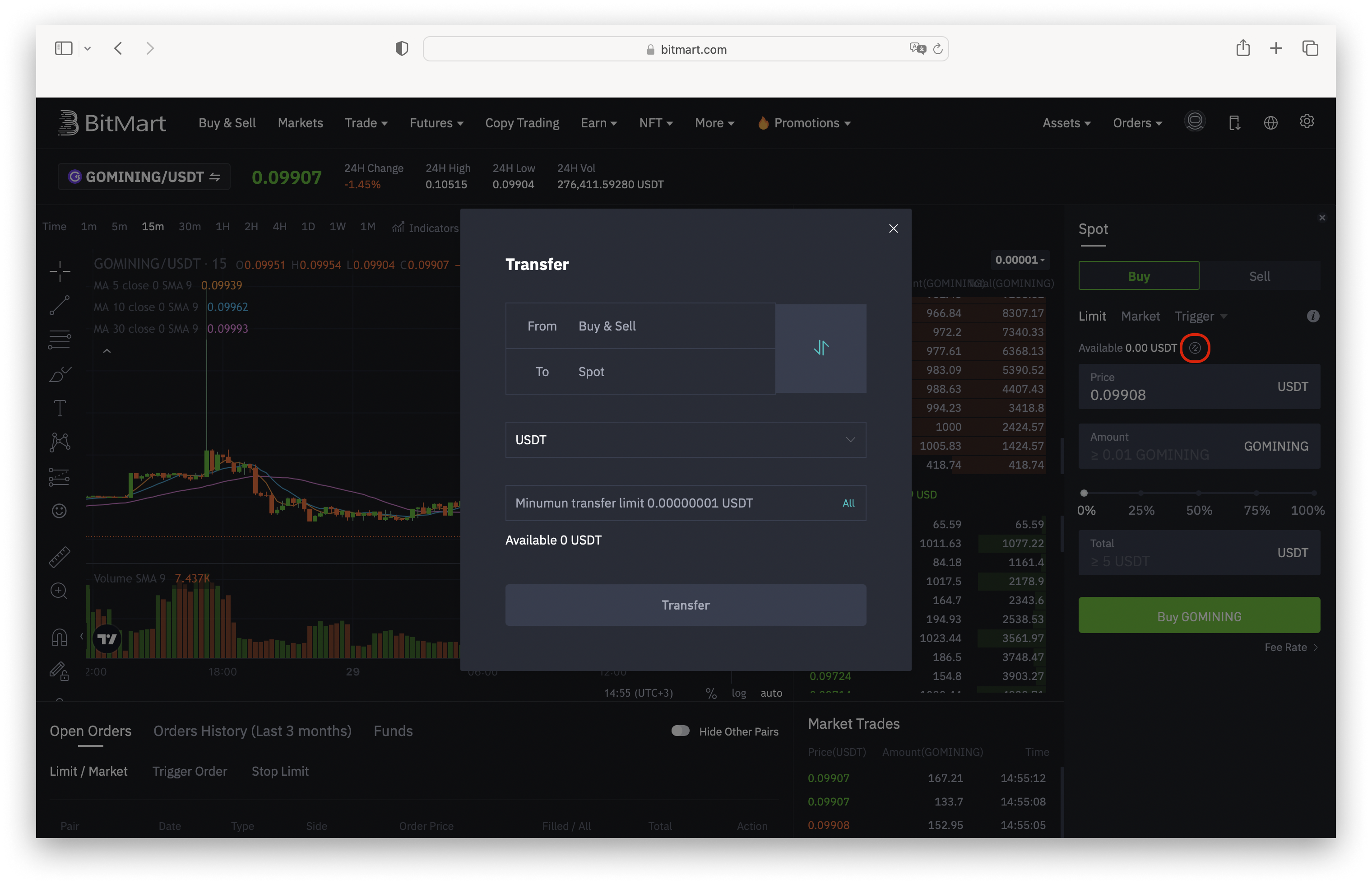The width and height of the screenshot is (1372, 885).
Task: Expand the Futures menu
Action: [436, 123]
